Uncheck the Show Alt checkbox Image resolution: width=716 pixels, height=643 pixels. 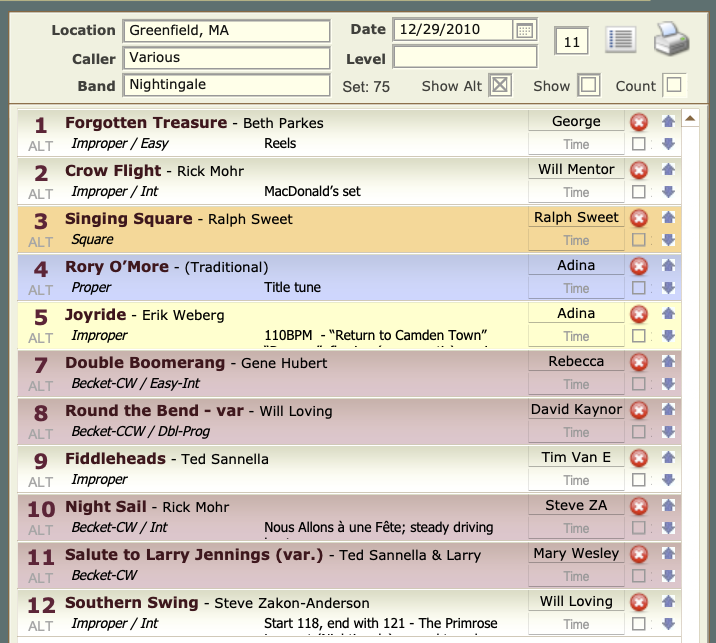click(x=500, y=86)
